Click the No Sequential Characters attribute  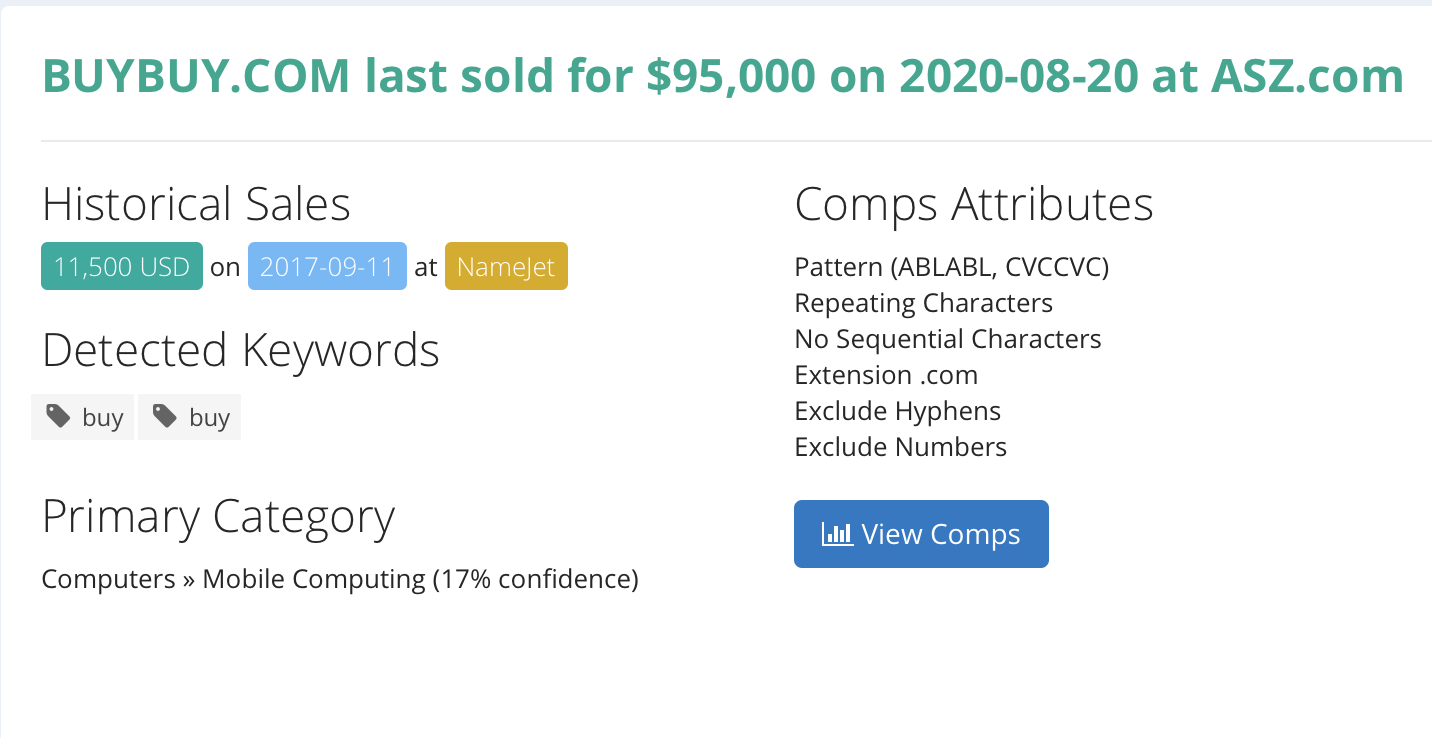948,339
